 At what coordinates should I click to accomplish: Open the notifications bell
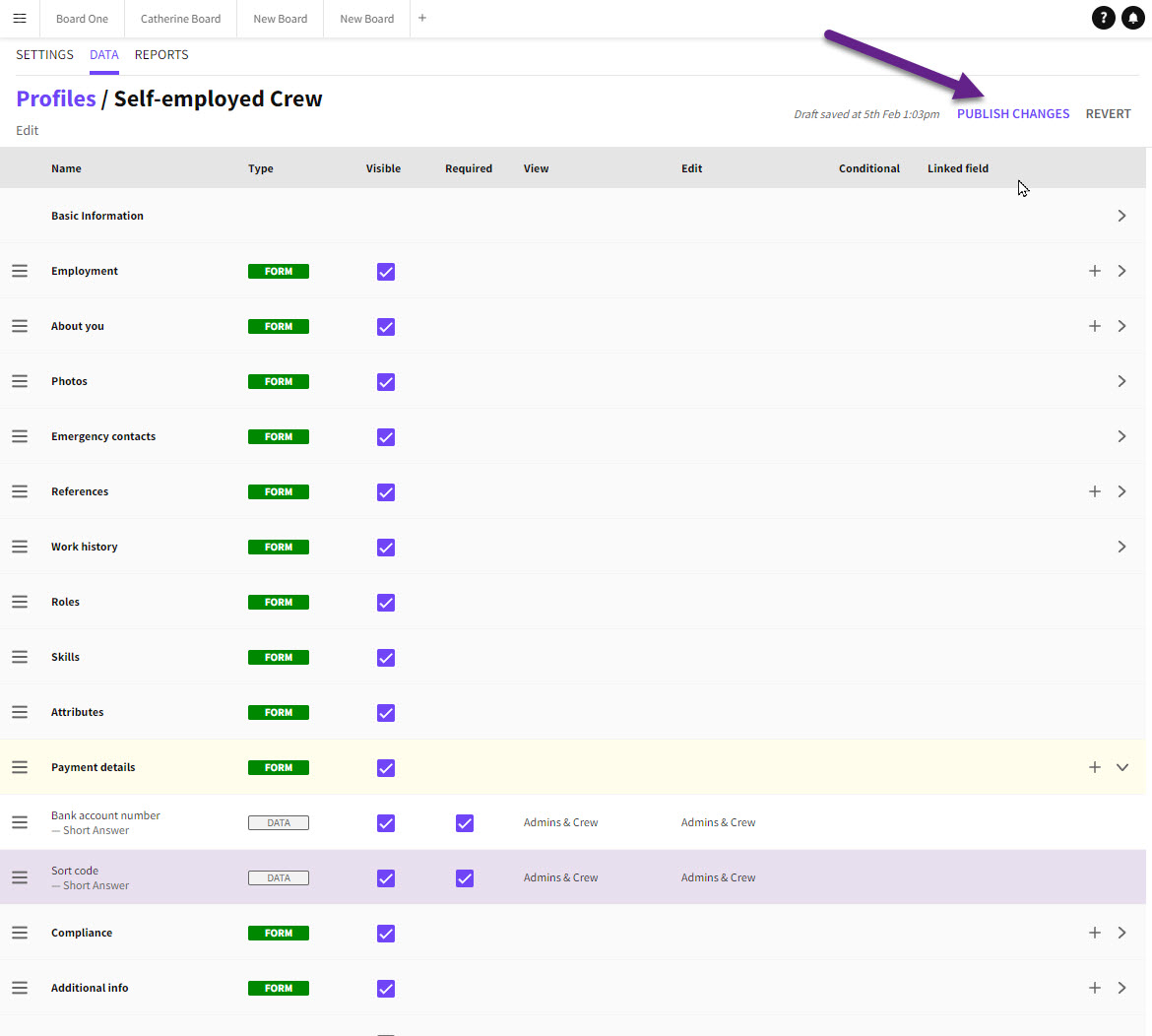(x=1132, y=19)
